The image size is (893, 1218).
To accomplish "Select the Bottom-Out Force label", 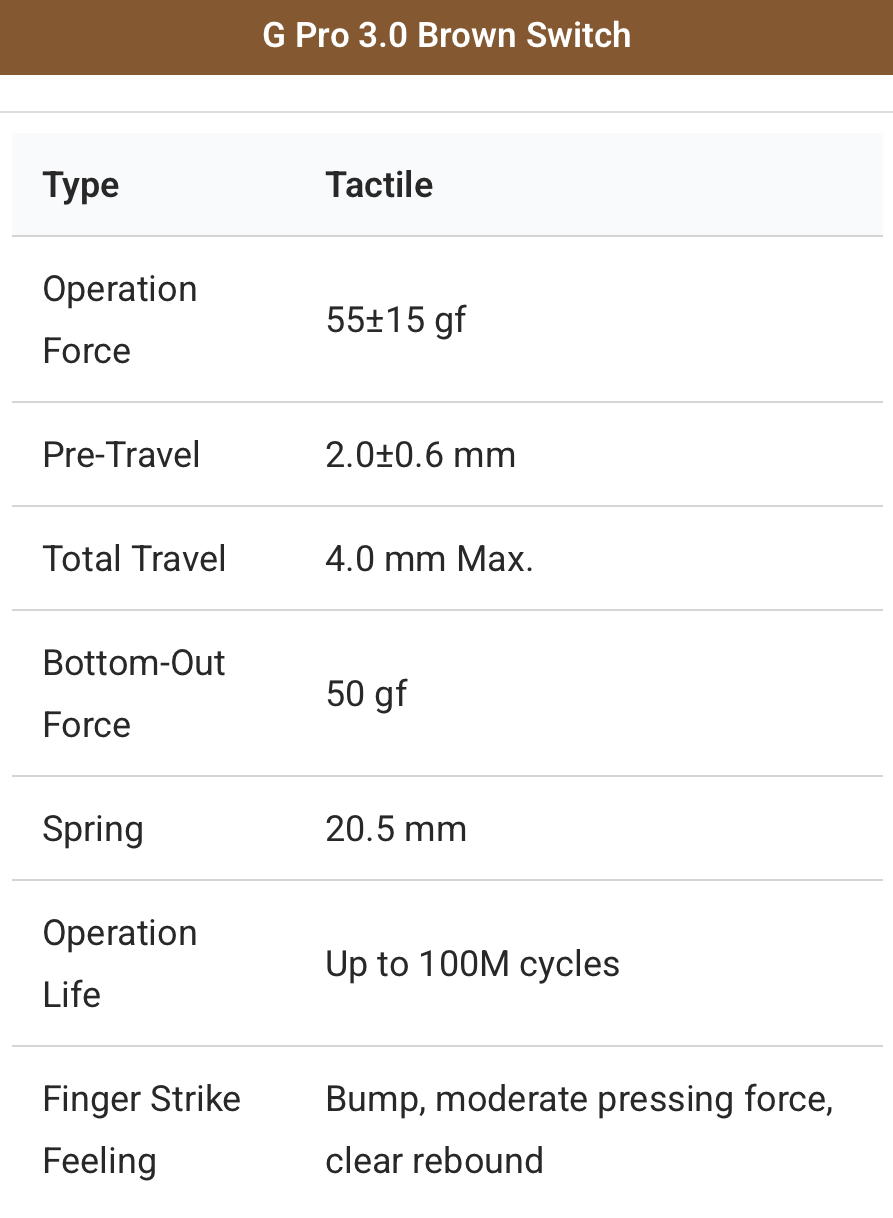I will [x=134, y=694].
